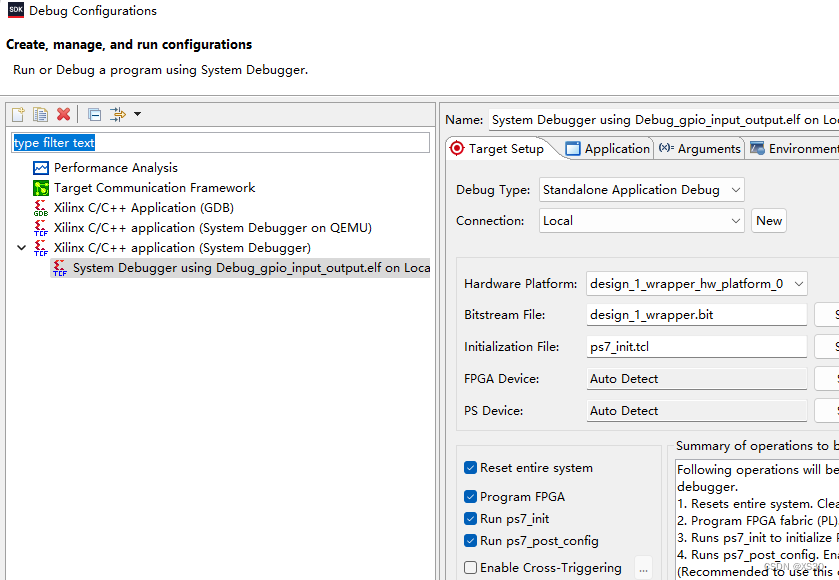Open the filter launch configurations icon
The image size is (839, 580).
(x=118, y=115)
